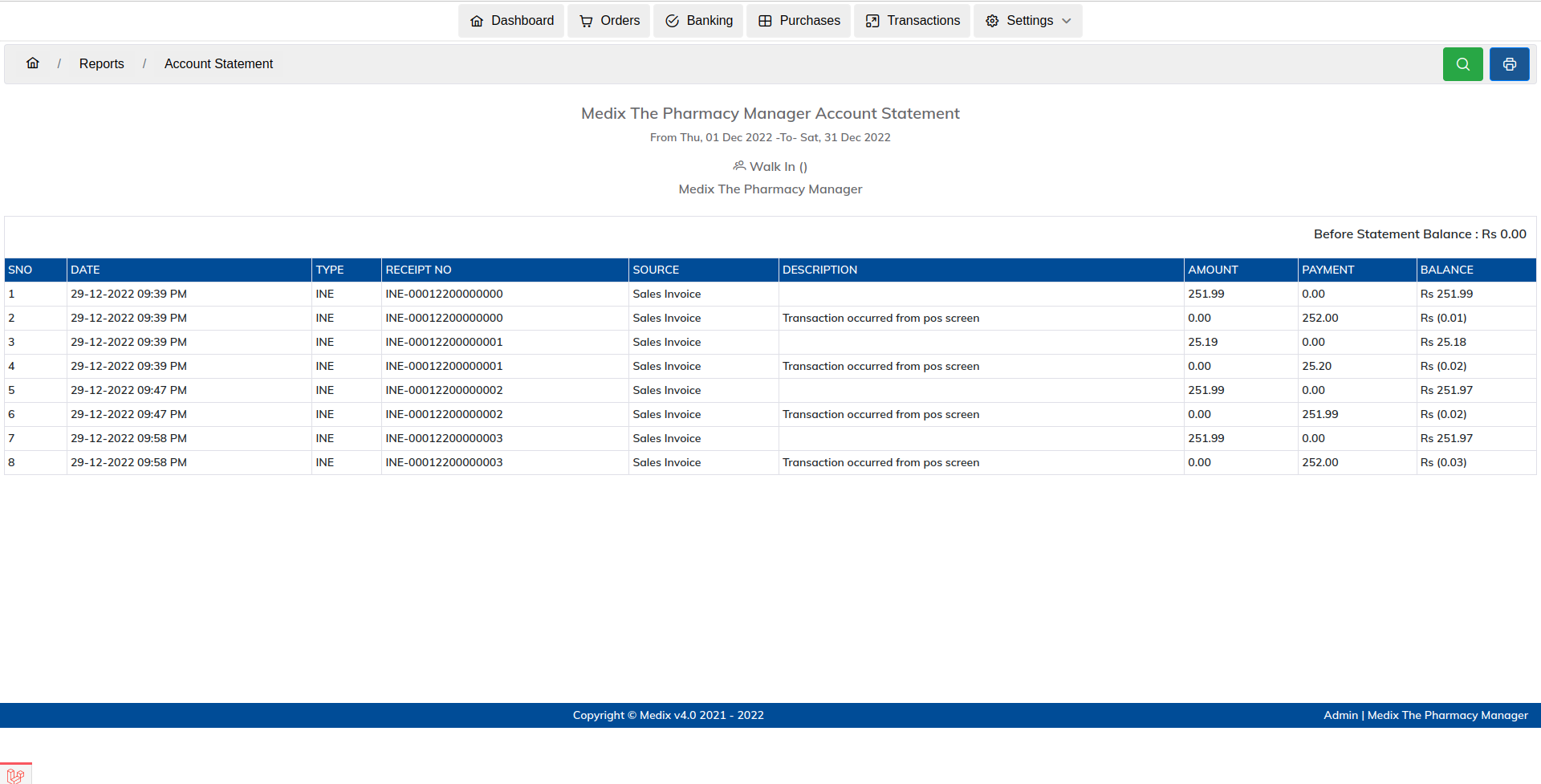
Task: Click Before Statement Balance text
Action: click(1420, 234)
